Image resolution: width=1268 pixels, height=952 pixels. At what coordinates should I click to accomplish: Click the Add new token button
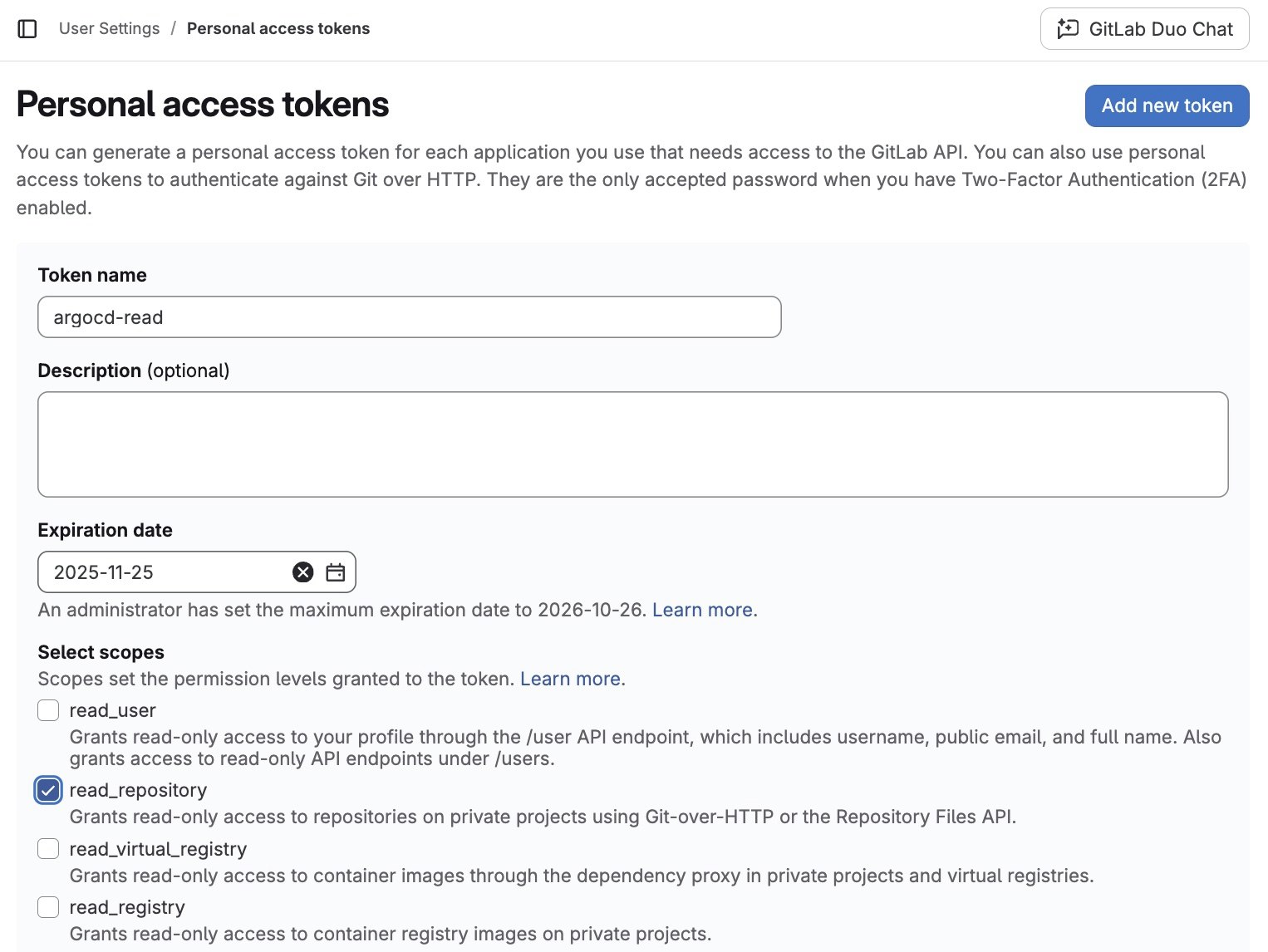coord(1167,106)
